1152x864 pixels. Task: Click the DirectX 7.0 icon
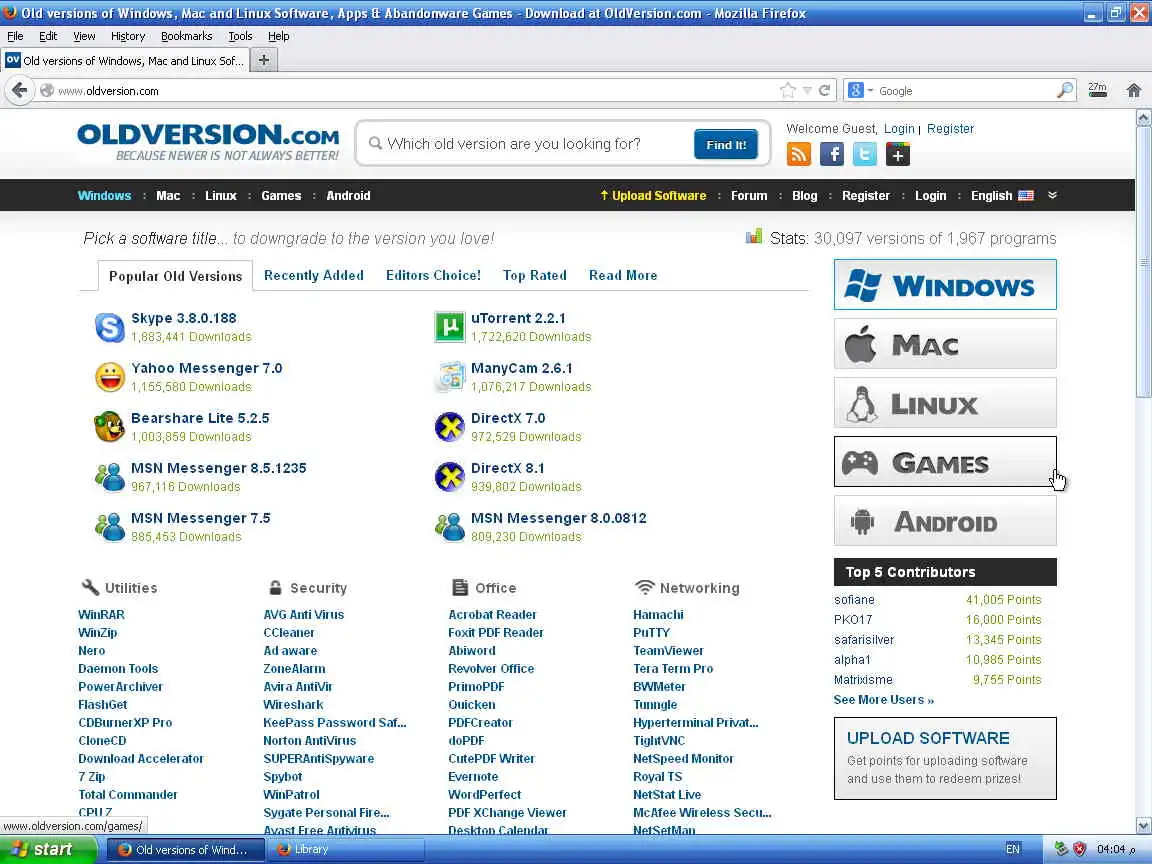(x=450, y=427)
